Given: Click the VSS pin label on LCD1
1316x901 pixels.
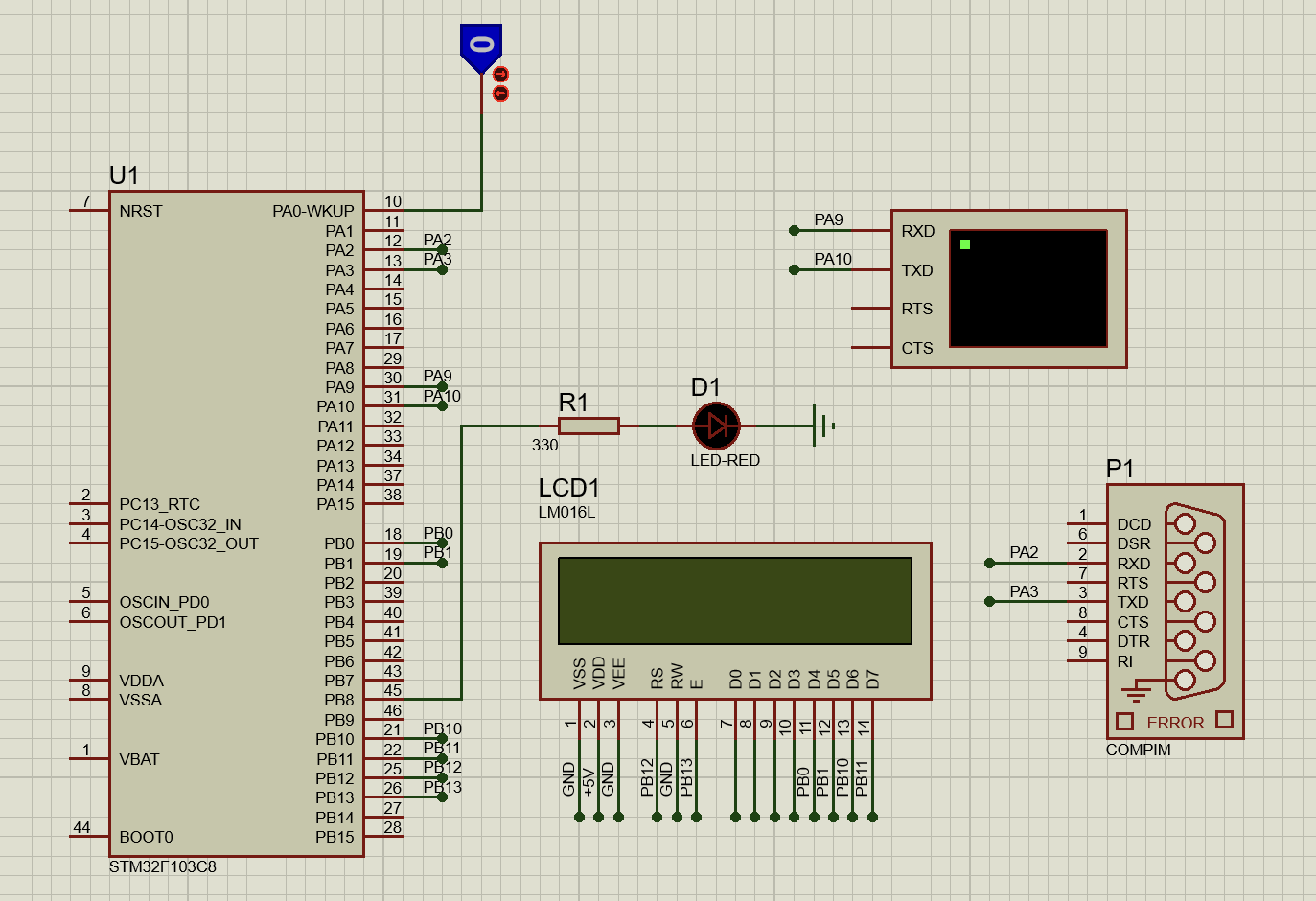Looking at the screenshot, I should pyautogui.click(x=579, y=674).
